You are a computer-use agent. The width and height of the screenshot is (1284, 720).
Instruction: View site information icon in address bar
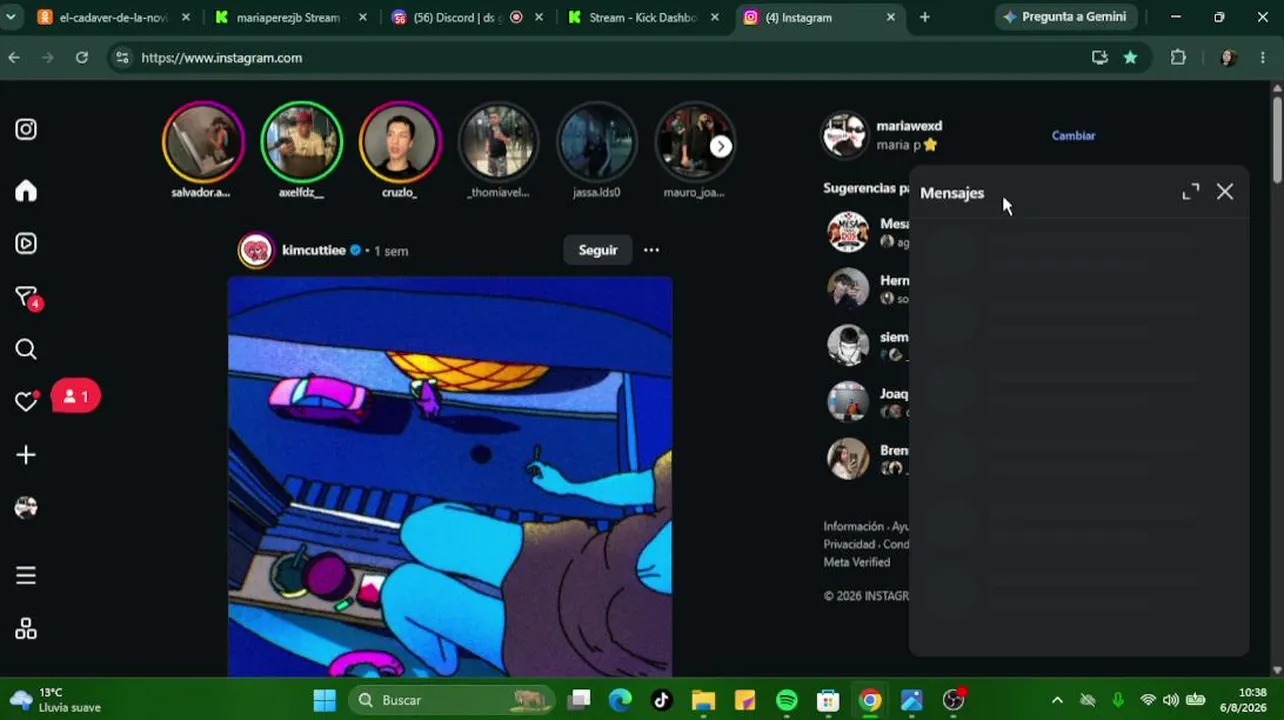coord(122,58)
